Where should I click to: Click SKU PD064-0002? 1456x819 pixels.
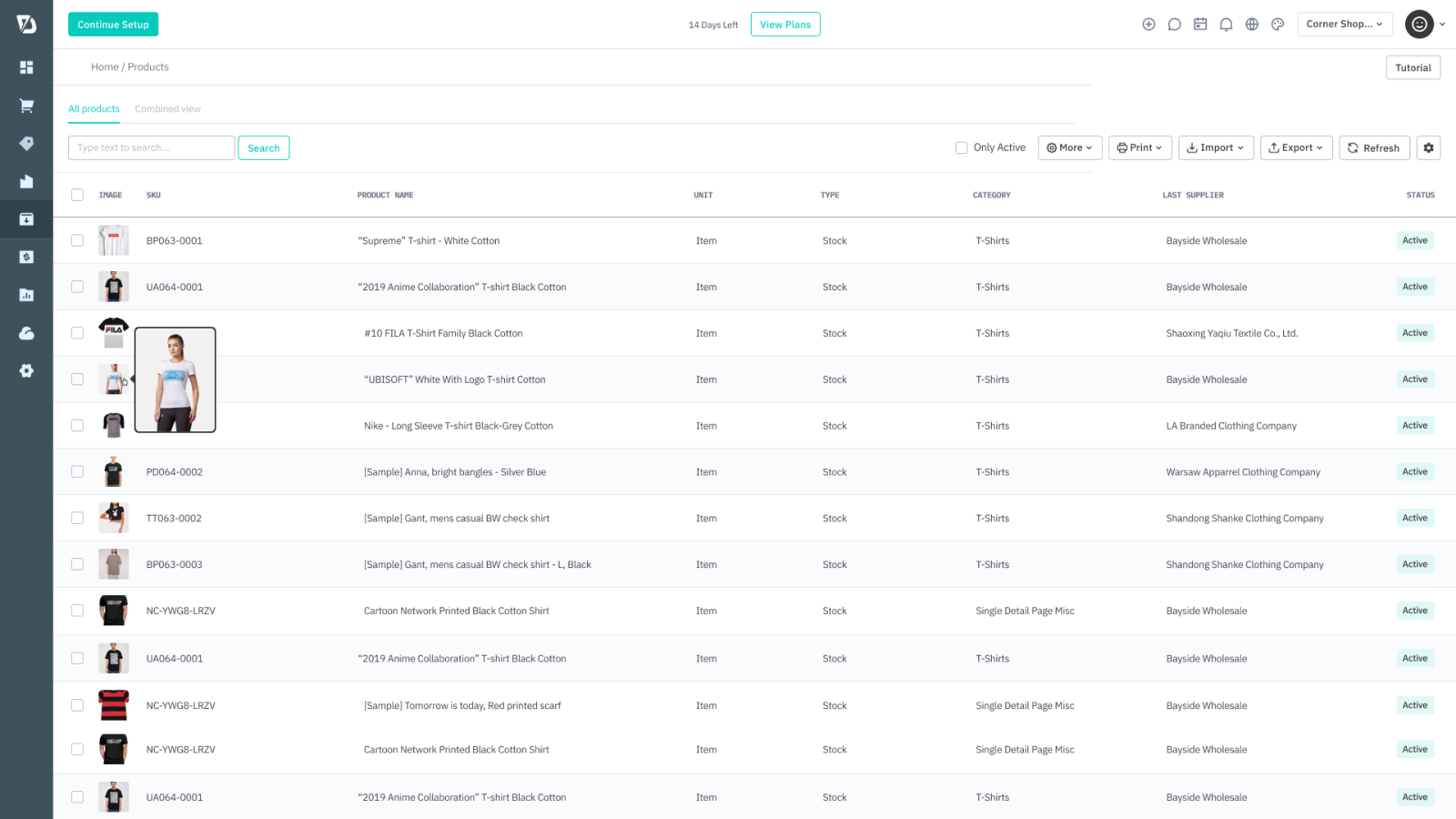tap(175, 471)
